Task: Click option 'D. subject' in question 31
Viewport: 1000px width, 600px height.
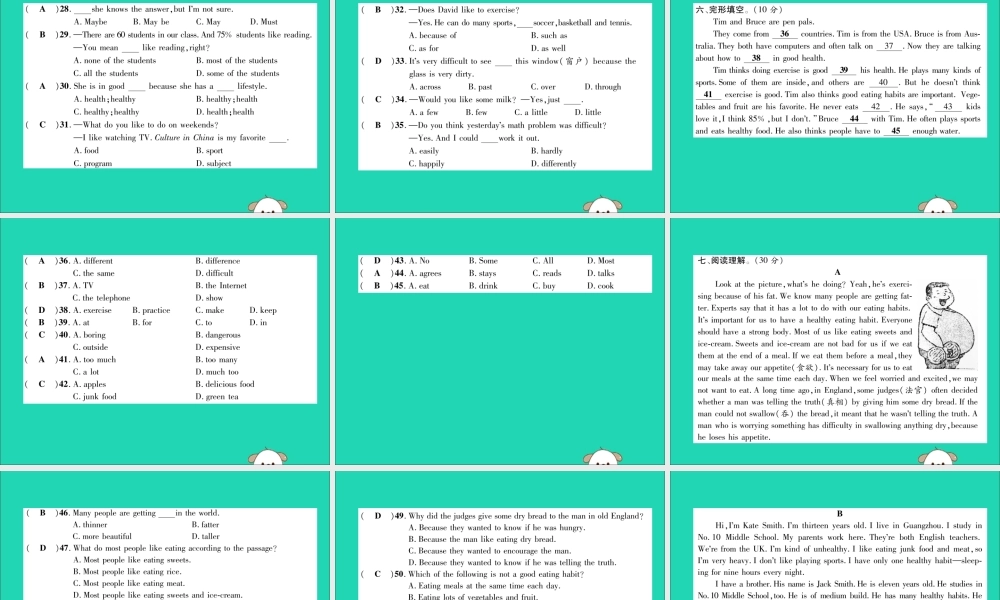Action: [x=214, y=163]
